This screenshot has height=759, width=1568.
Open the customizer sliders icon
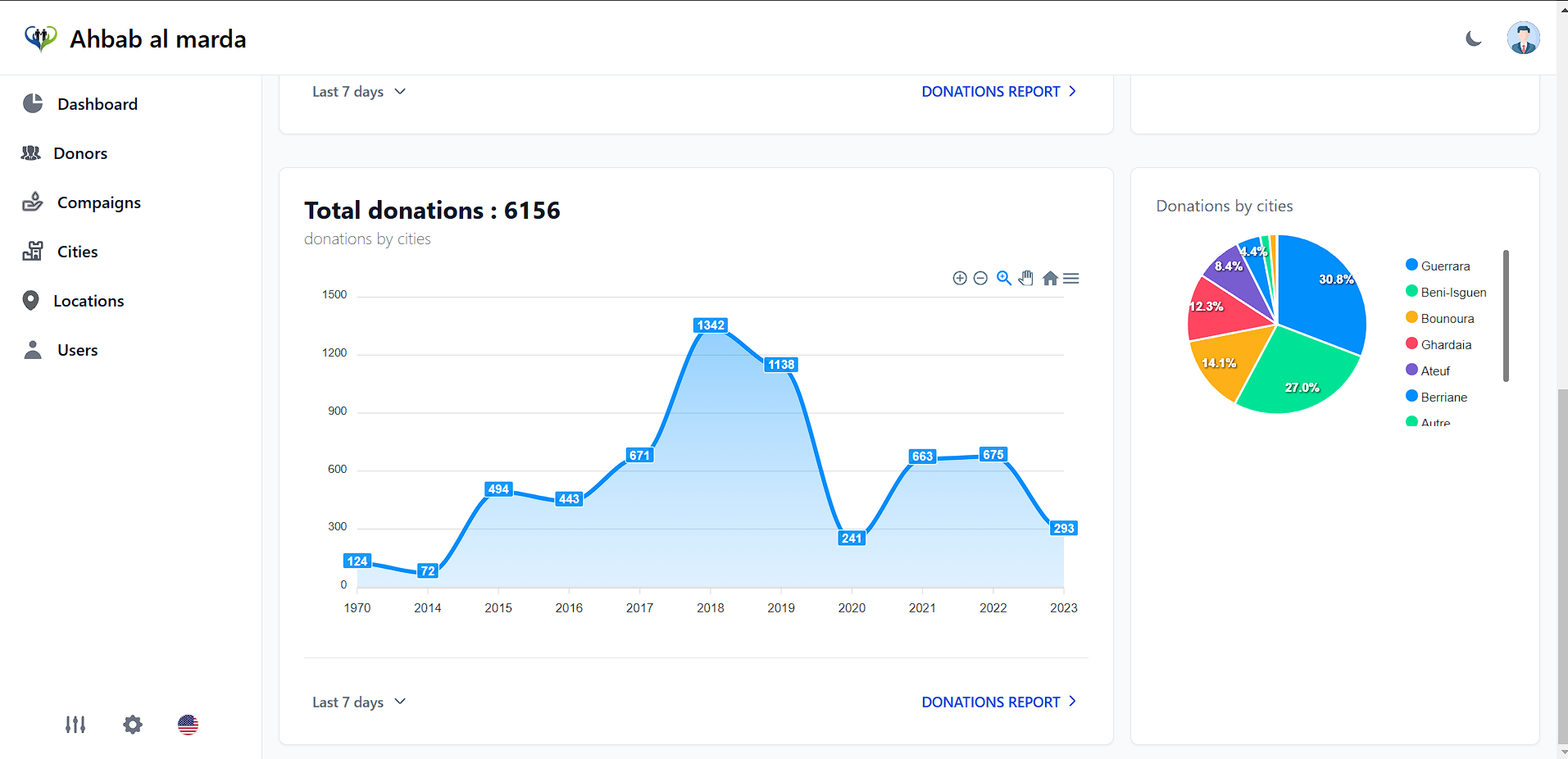[x=75, y=725]
